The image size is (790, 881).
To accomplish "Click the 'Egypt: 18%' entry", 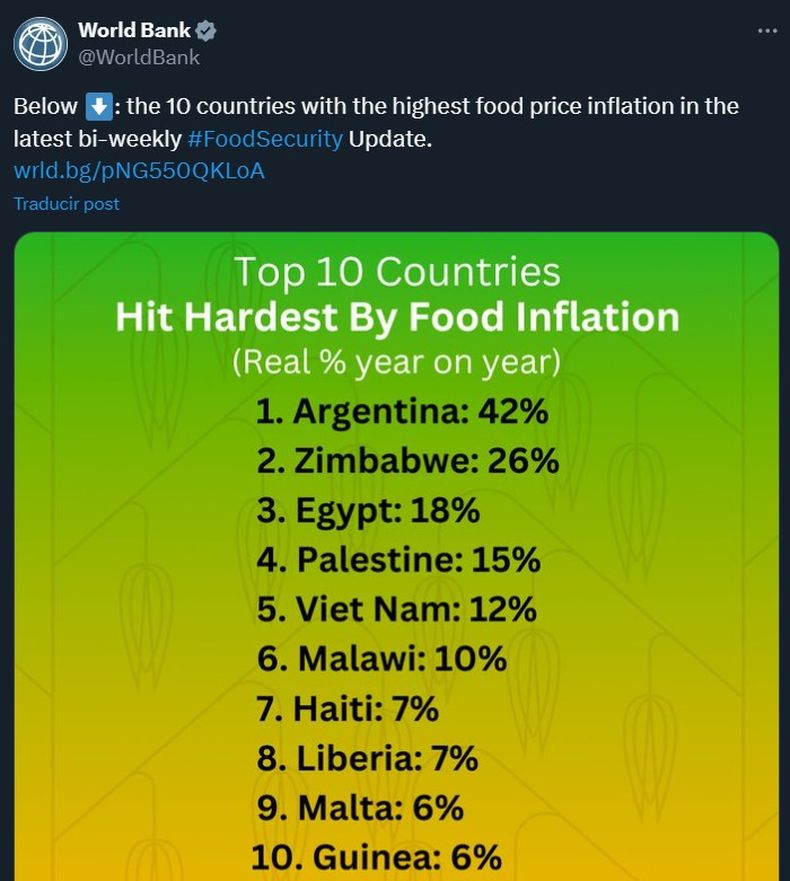I will (368, 510).
